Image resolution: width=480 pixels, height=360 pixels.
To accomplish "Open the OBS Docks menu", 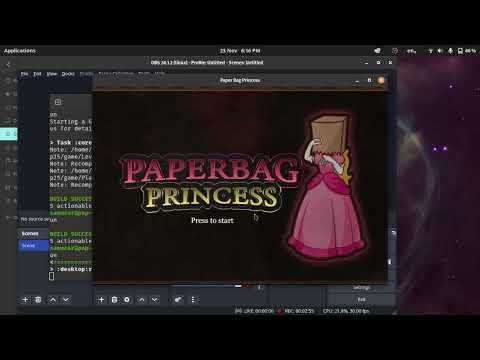I will 68,74.
